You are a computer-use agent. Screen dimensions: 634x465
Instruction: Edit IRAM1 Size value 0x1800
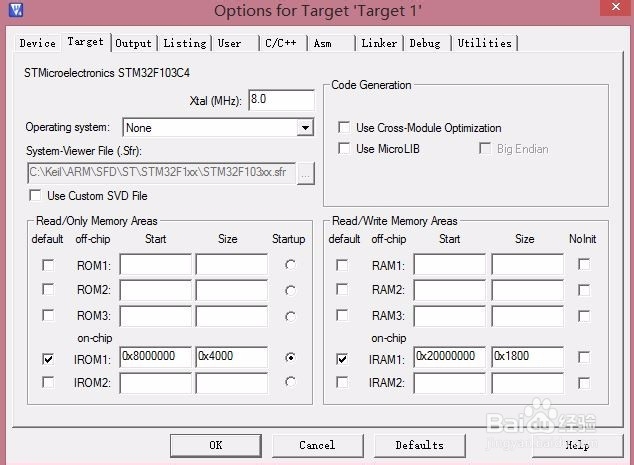pyautogui.click(x=528, y=357)
